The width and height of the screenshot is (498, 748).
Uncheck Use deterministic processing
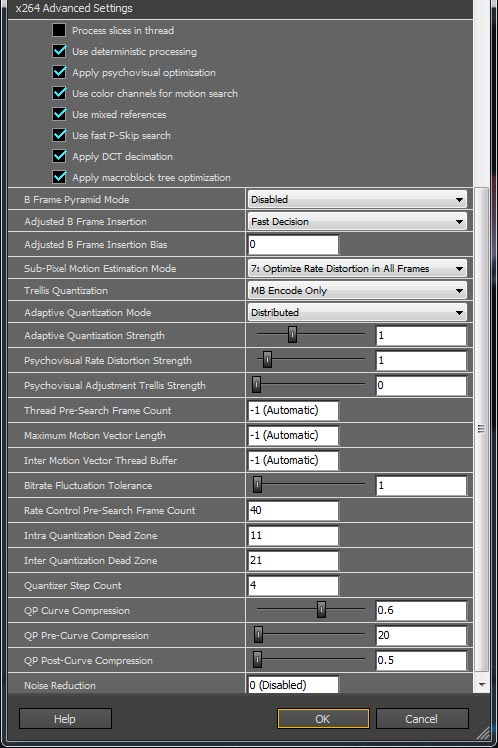pyautogui.click(x=59, y=51)
